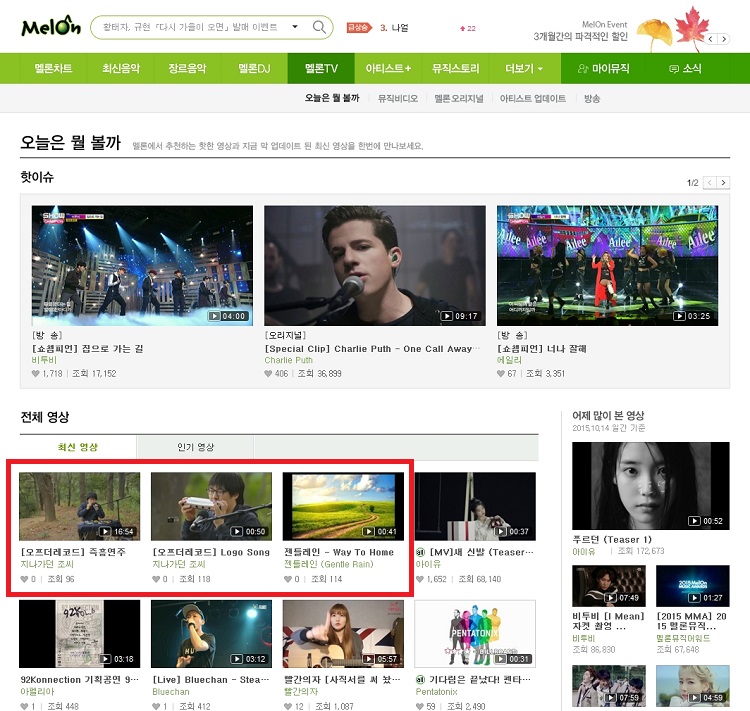Select 멜론오리지널 submenu

pyautogui.click(x=459, y=99)
